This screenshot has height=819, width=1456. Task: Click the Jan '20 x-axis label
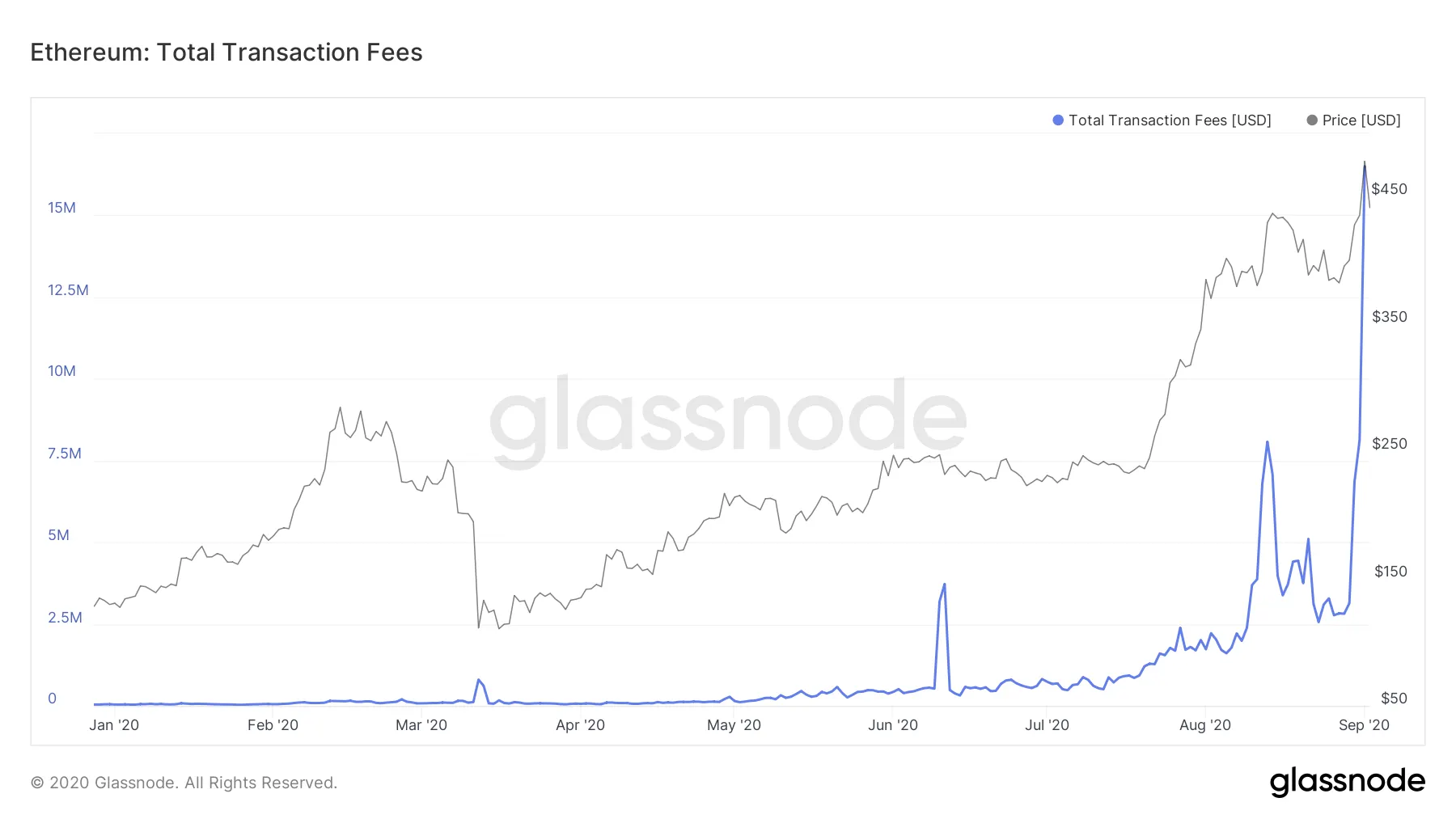[x=114, y=725]
